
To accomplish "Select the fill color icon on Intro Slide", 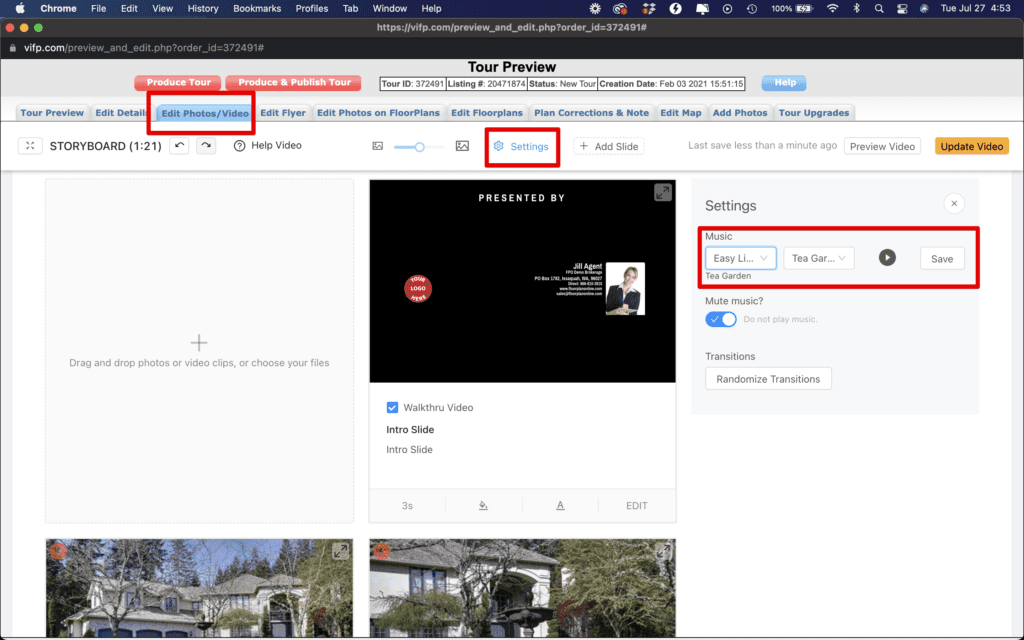I will pos(484,505).
